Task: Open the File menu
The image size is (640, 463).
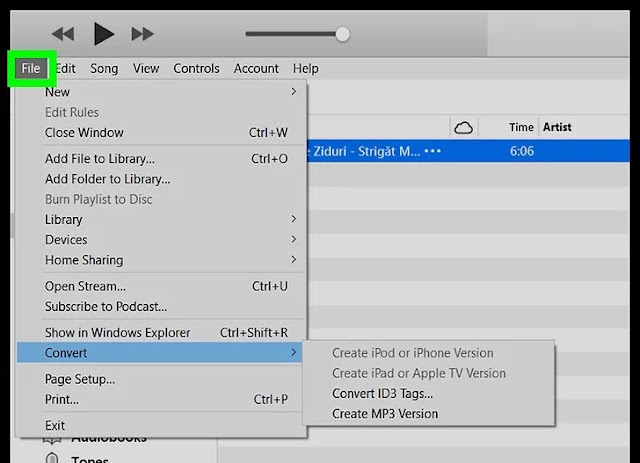Action: point(31,68)
